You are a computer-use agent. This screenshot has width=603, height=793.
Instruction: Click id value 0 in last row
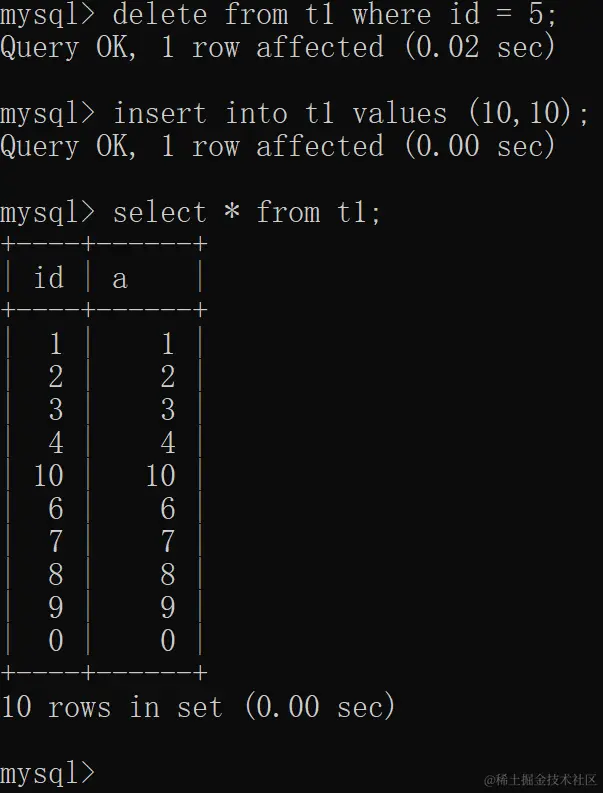[56, 640]
